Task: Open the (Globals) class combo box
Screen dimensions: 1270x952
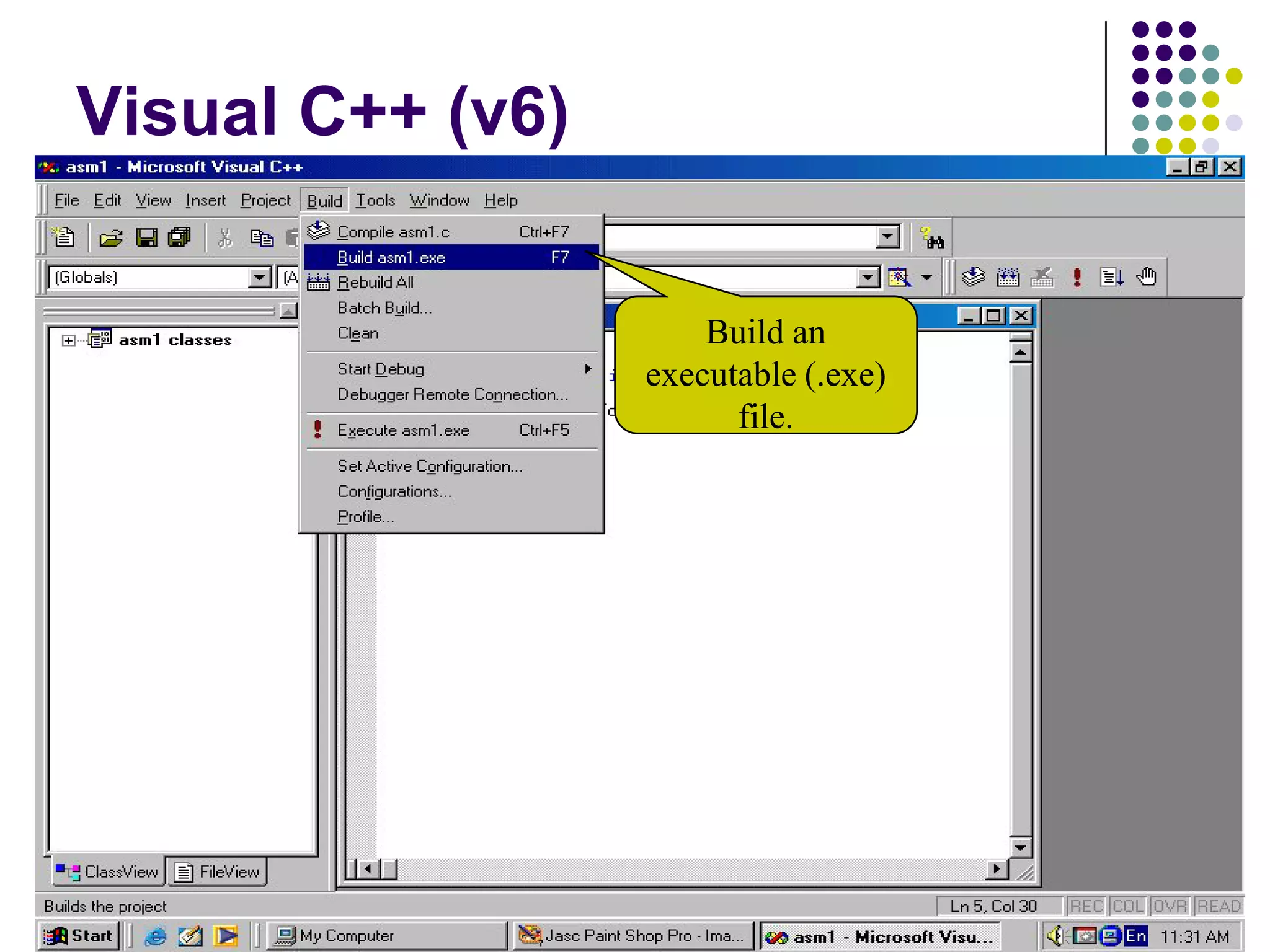Action: [160, 277]
